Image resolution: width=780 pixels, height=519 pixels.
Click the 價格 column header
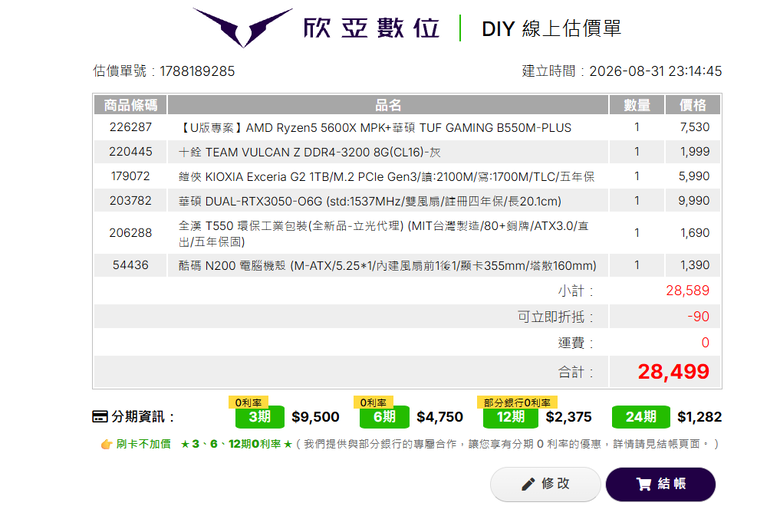[x=693, y=105]
